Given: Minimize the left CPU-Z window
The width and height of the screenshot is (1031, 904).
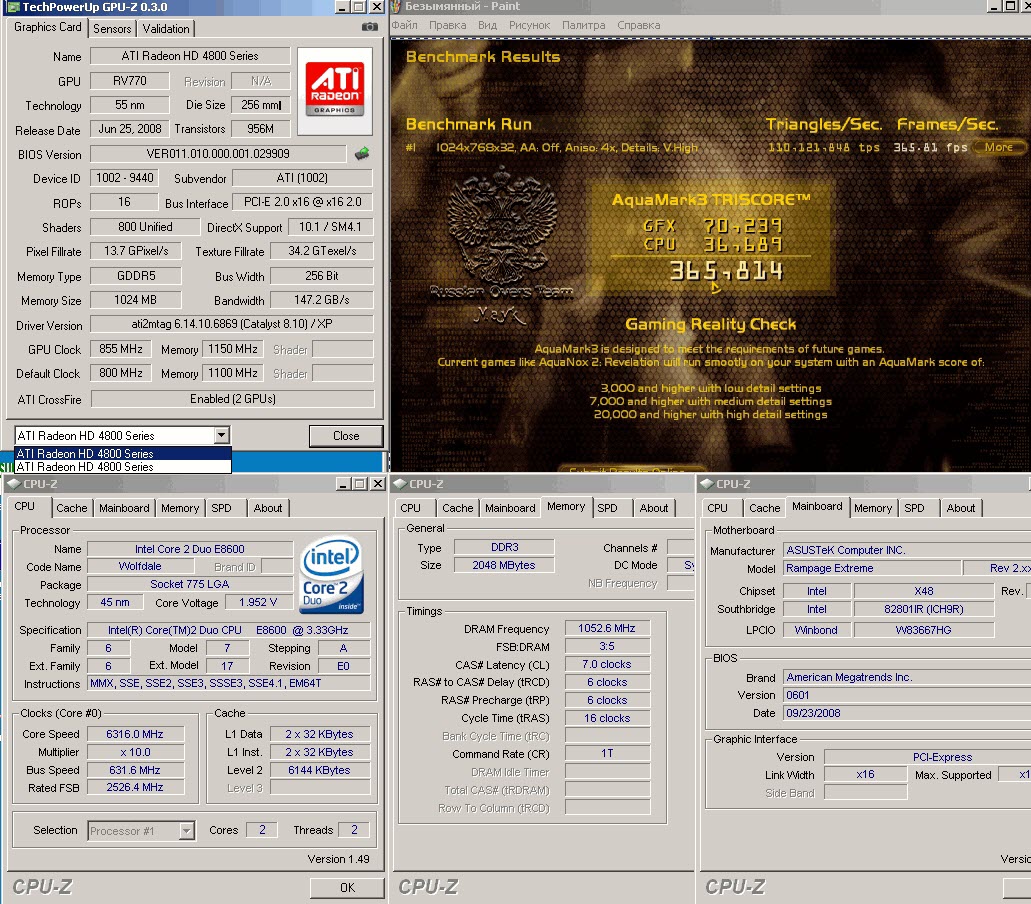Looking at the screenshot, I should tap(343, 484).
